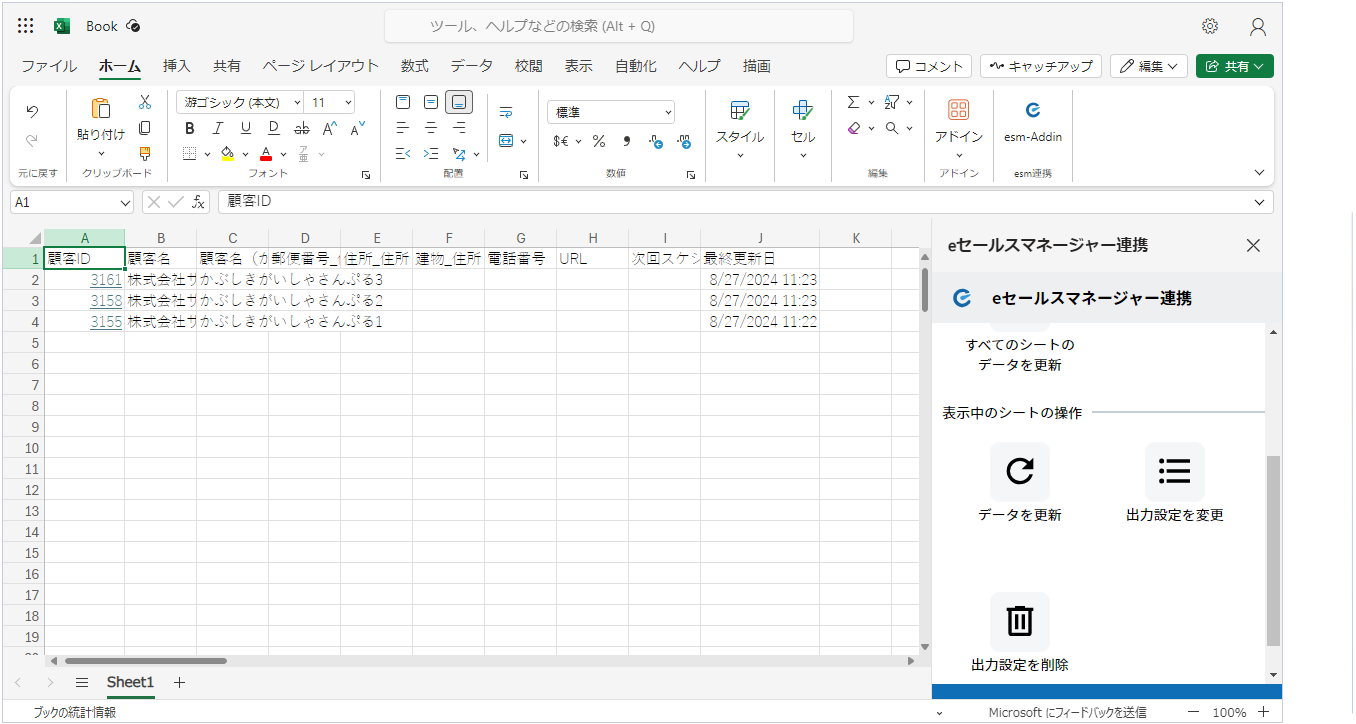Click the コメント button
The width and height of the screenshot is (1356, 724).
[x=929, y=66]
